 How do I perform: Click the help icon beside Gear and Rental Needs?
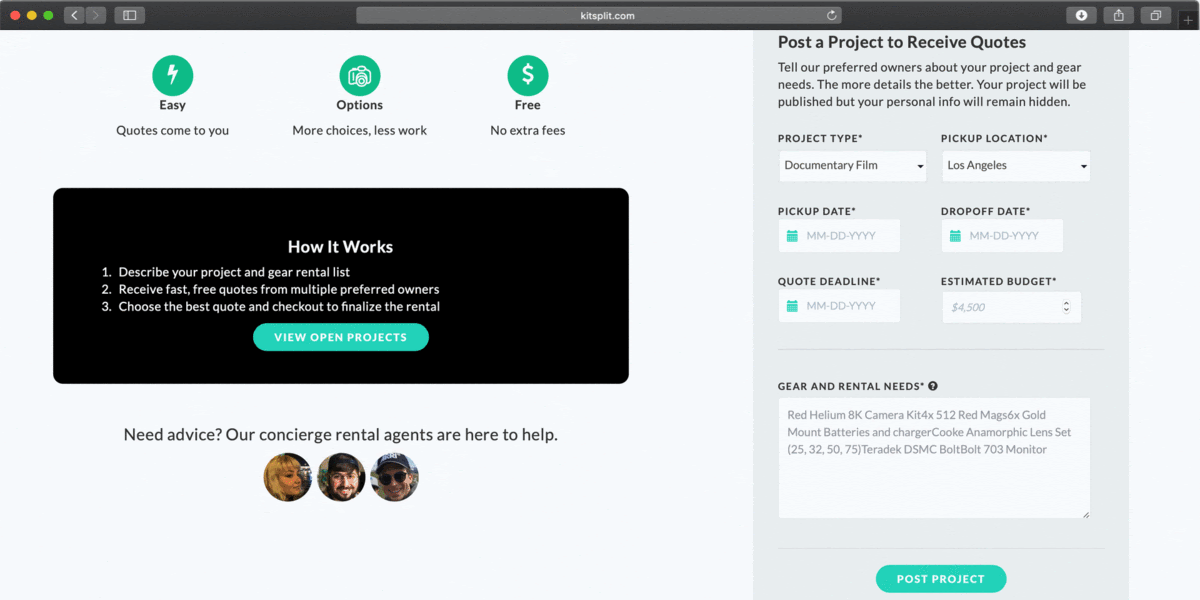coord(933,385)
